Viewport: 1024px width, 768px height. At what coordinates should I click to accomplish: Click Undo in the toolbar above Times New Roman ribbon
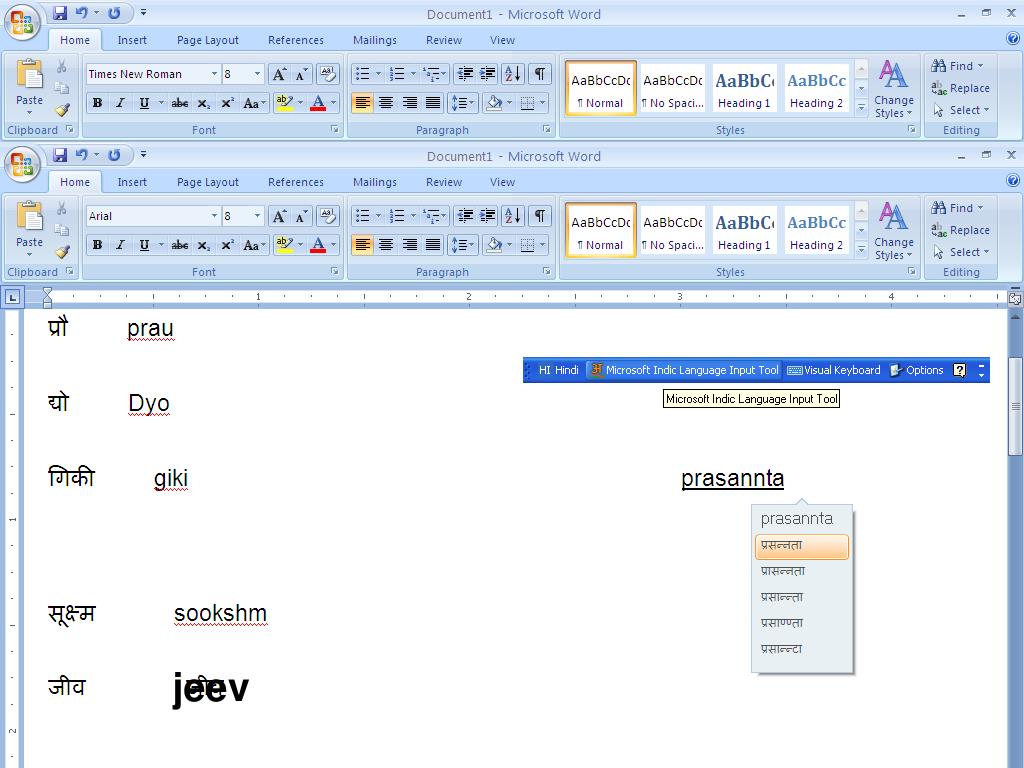tap(81, 12)
